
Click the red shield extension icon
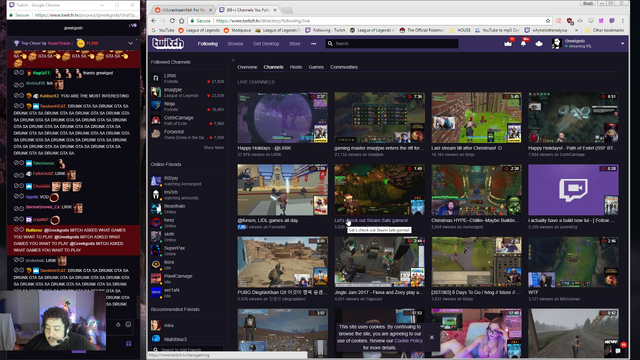click(569, 20)
